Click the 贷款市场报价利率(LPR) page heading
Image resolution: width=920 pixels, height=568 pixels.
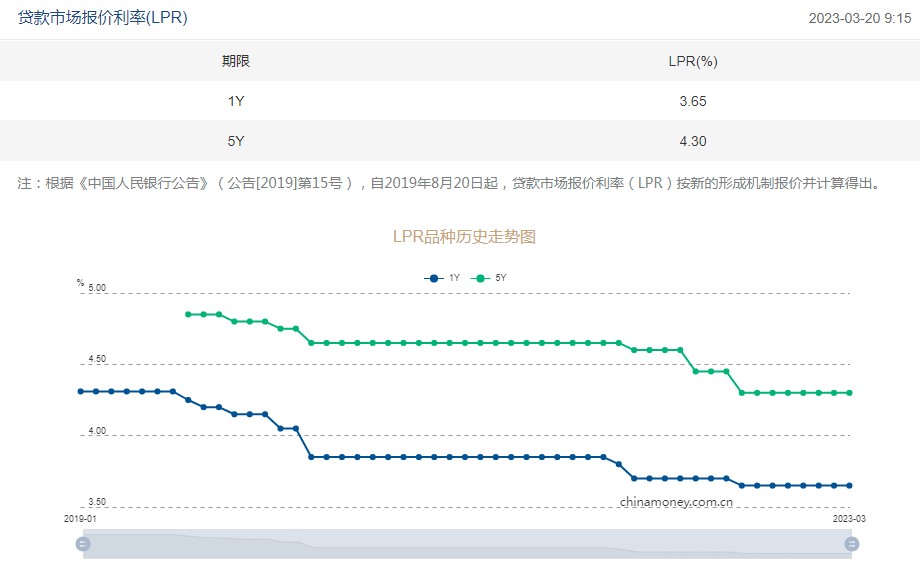[103, 18]
